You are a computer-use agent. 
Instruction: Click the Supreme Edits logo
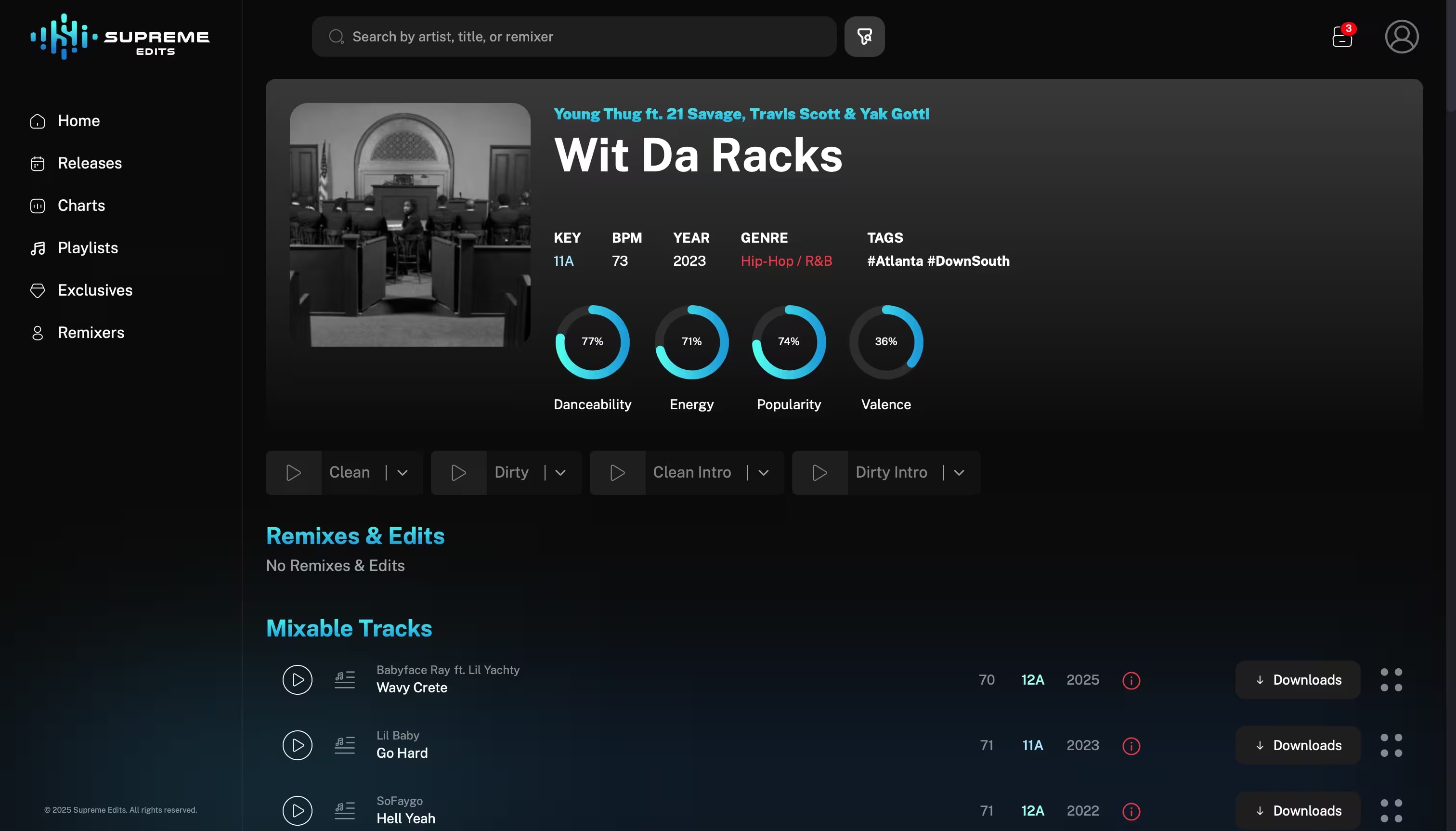[x=119, y=36]
